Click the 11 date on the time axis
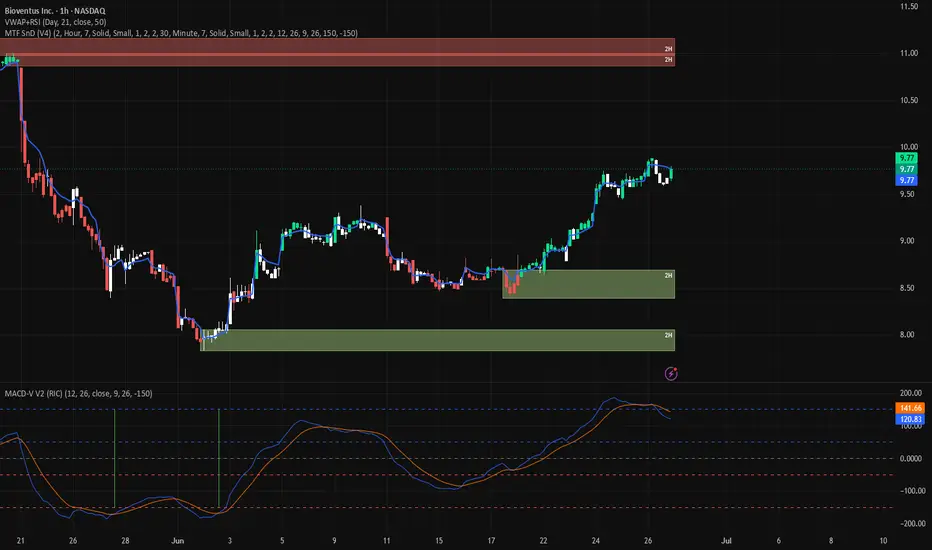The width and height of the screenshot is (932, 550). (x=386, y=540)
